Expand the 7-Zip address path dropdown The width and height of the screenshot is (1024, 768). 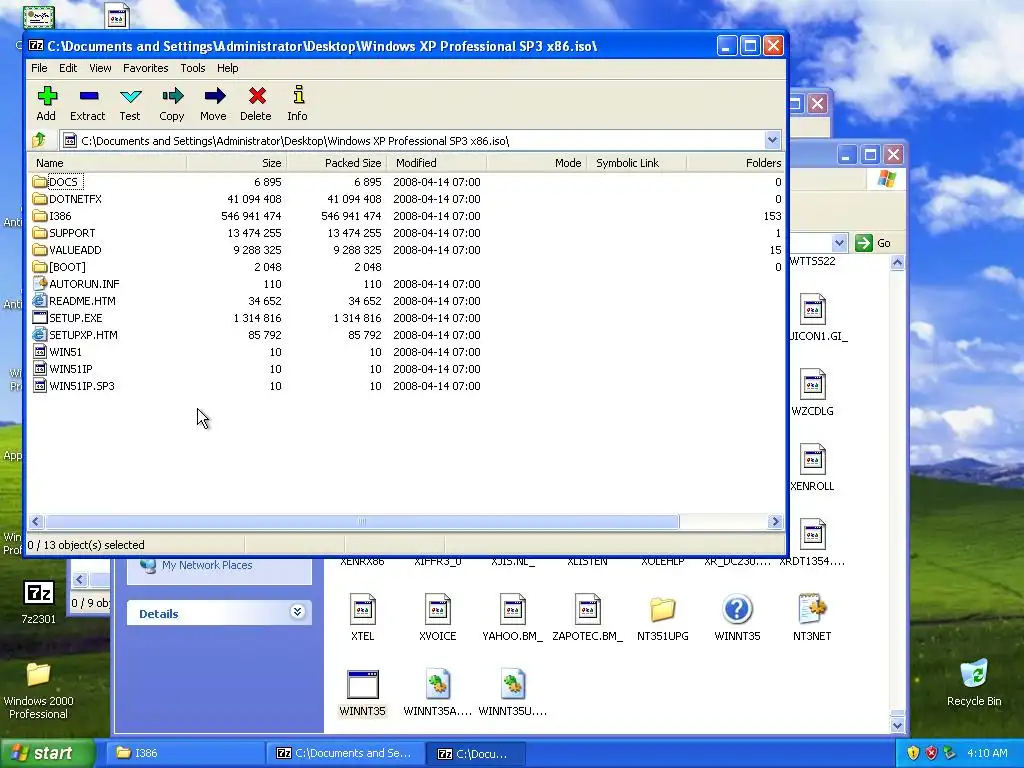(772, 140)
